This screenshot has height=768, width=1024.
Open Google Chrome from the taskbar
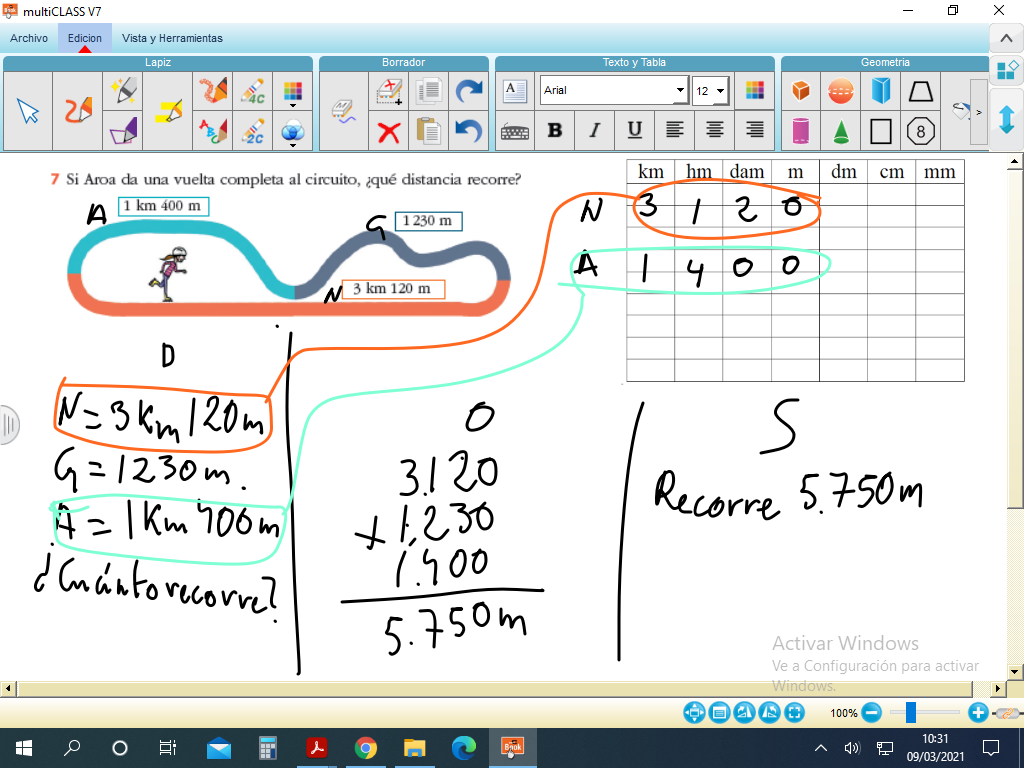coord(366,748)
